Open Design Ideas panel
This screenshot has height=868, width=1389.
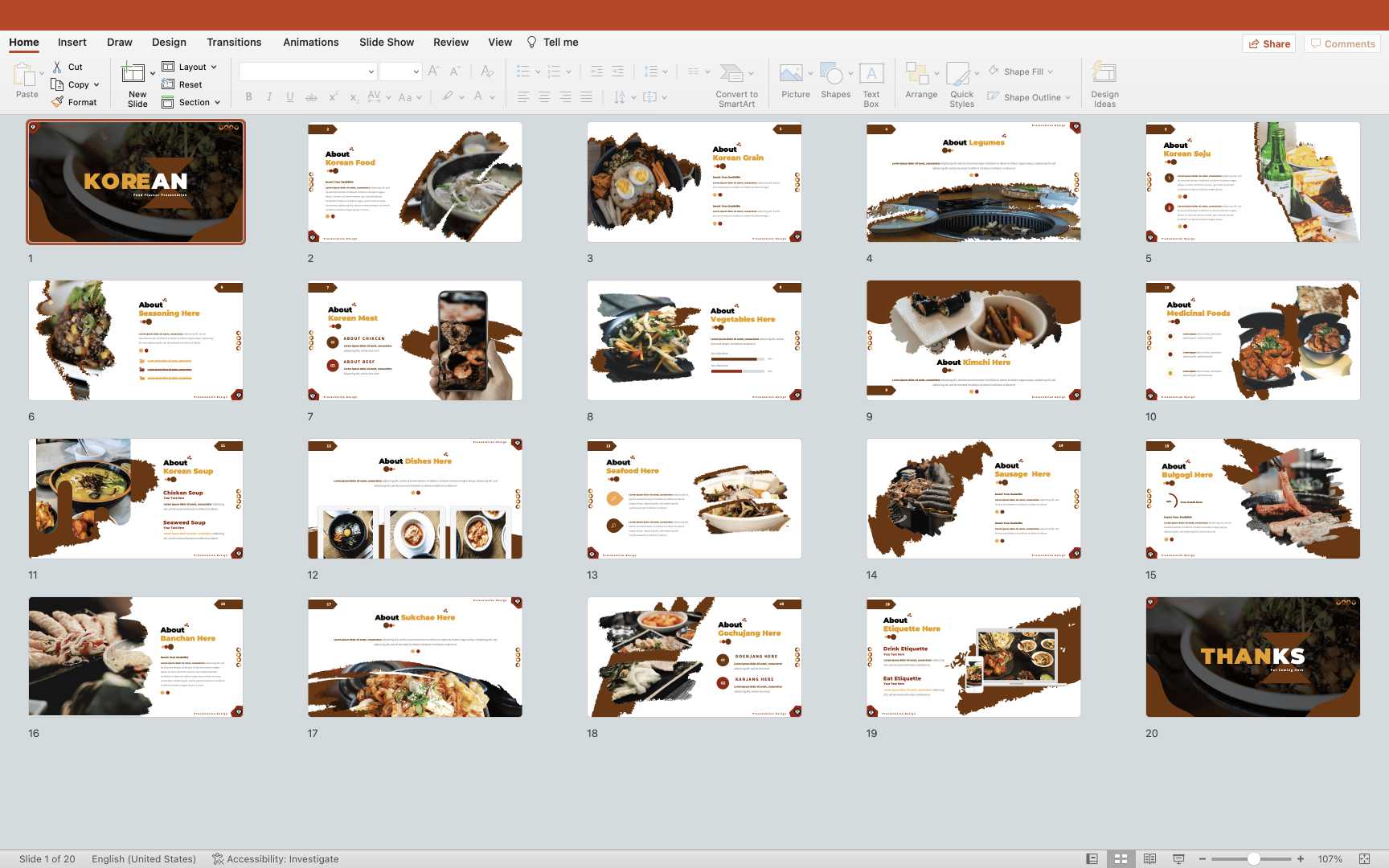[x=1104, y=74]
